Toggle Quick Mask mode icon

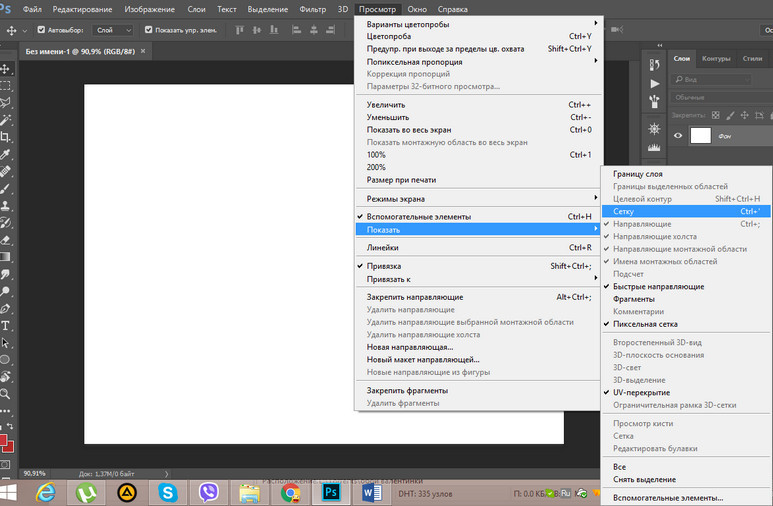click(5, 465)
